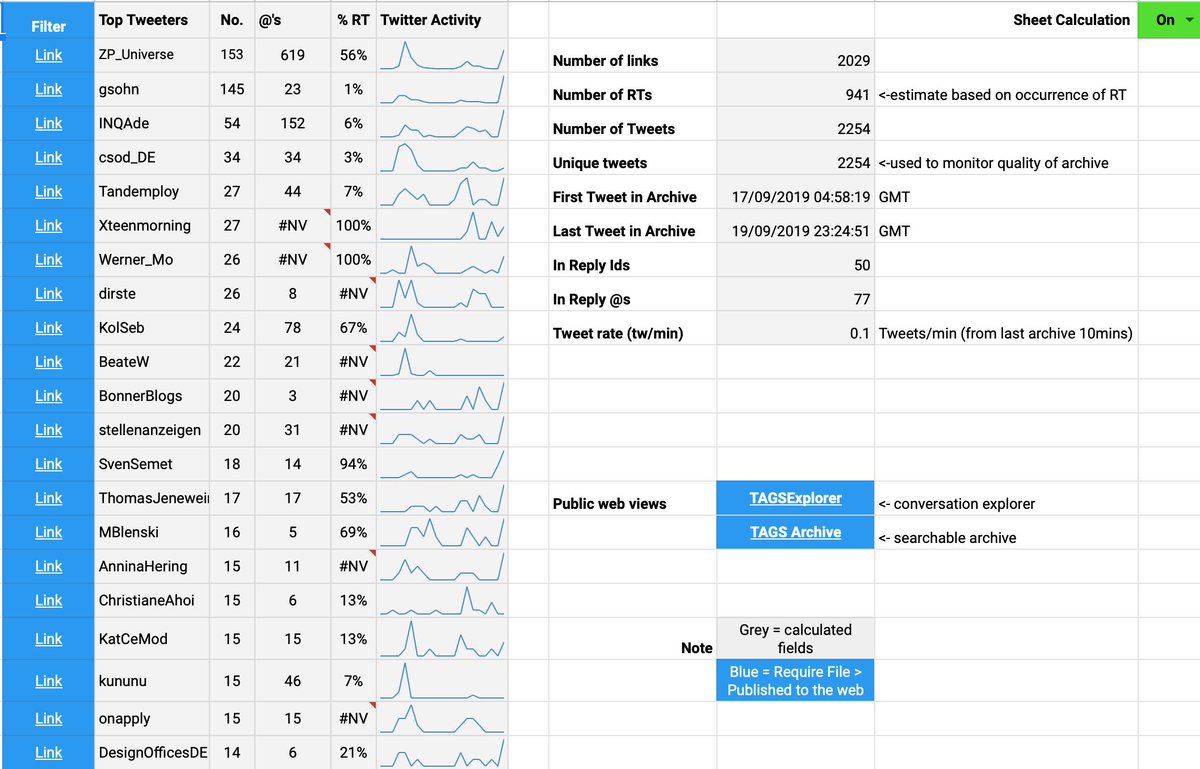
Task: Click the Link for onapply
Action: (x=48, y=718)
